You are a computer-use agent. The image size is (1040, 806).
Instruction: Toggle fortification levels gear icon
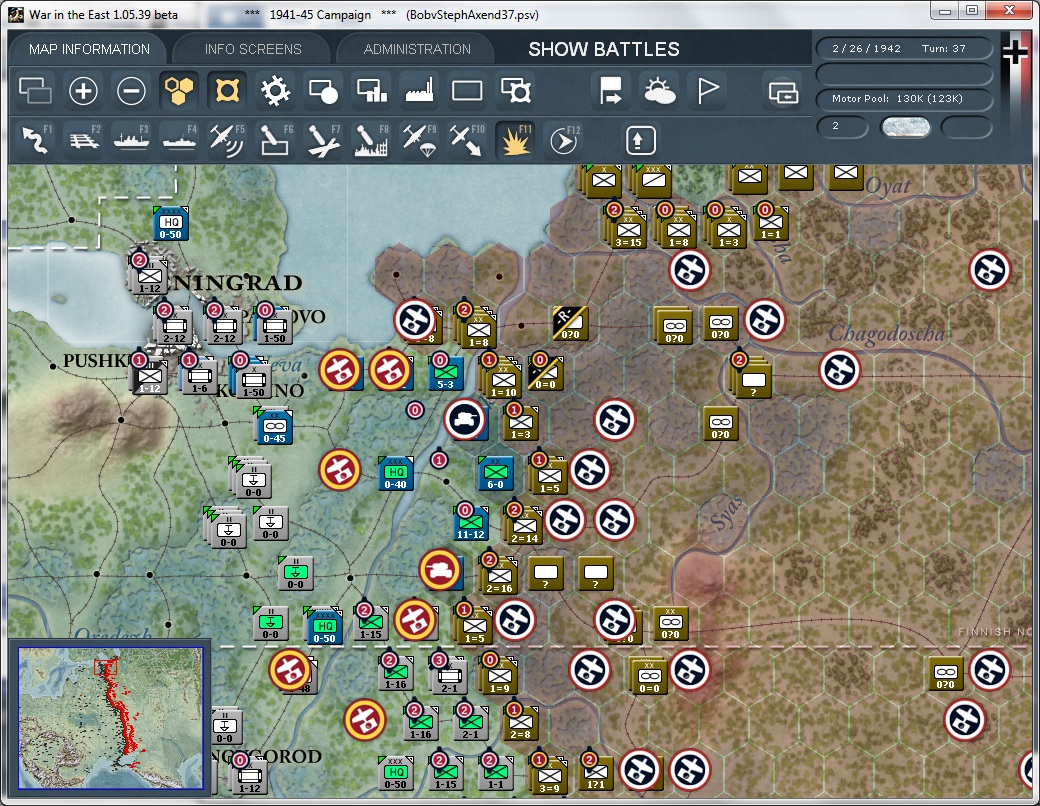(275, 91)
